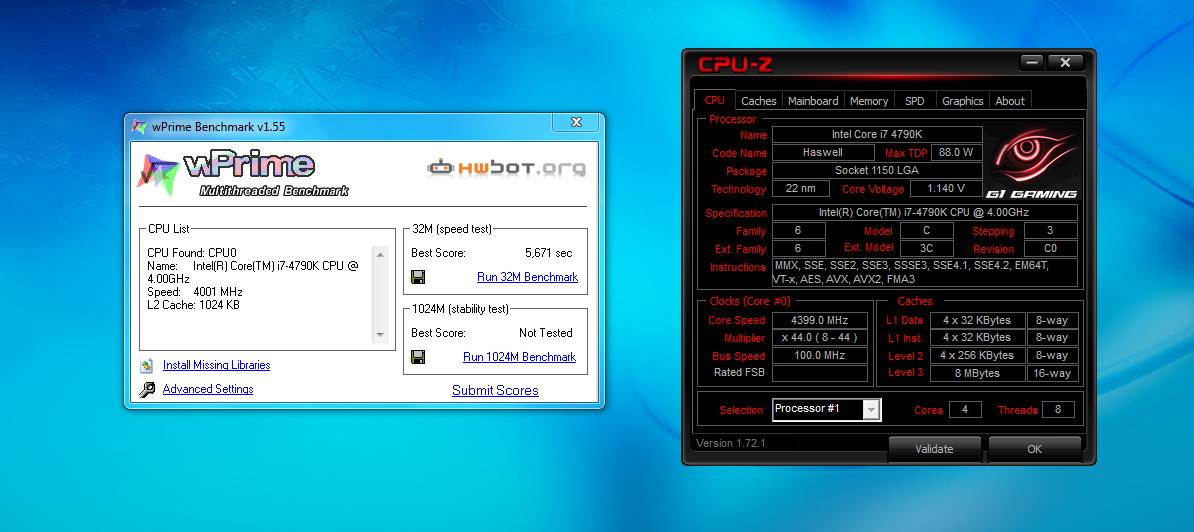Click the Speed 4001 MHz line in CPU List
This screenshot has height=532, width=1194.
(193, 292)
